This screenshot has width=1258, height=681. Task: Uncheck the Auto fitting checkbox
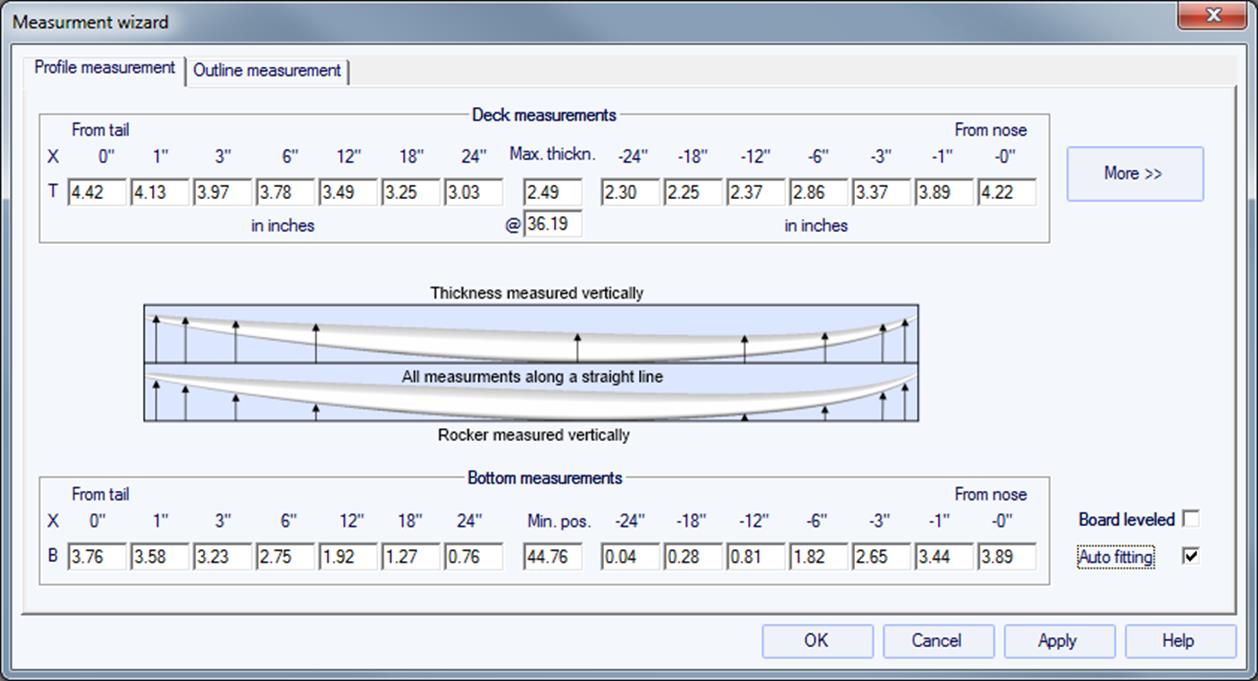click(1190, 557)
